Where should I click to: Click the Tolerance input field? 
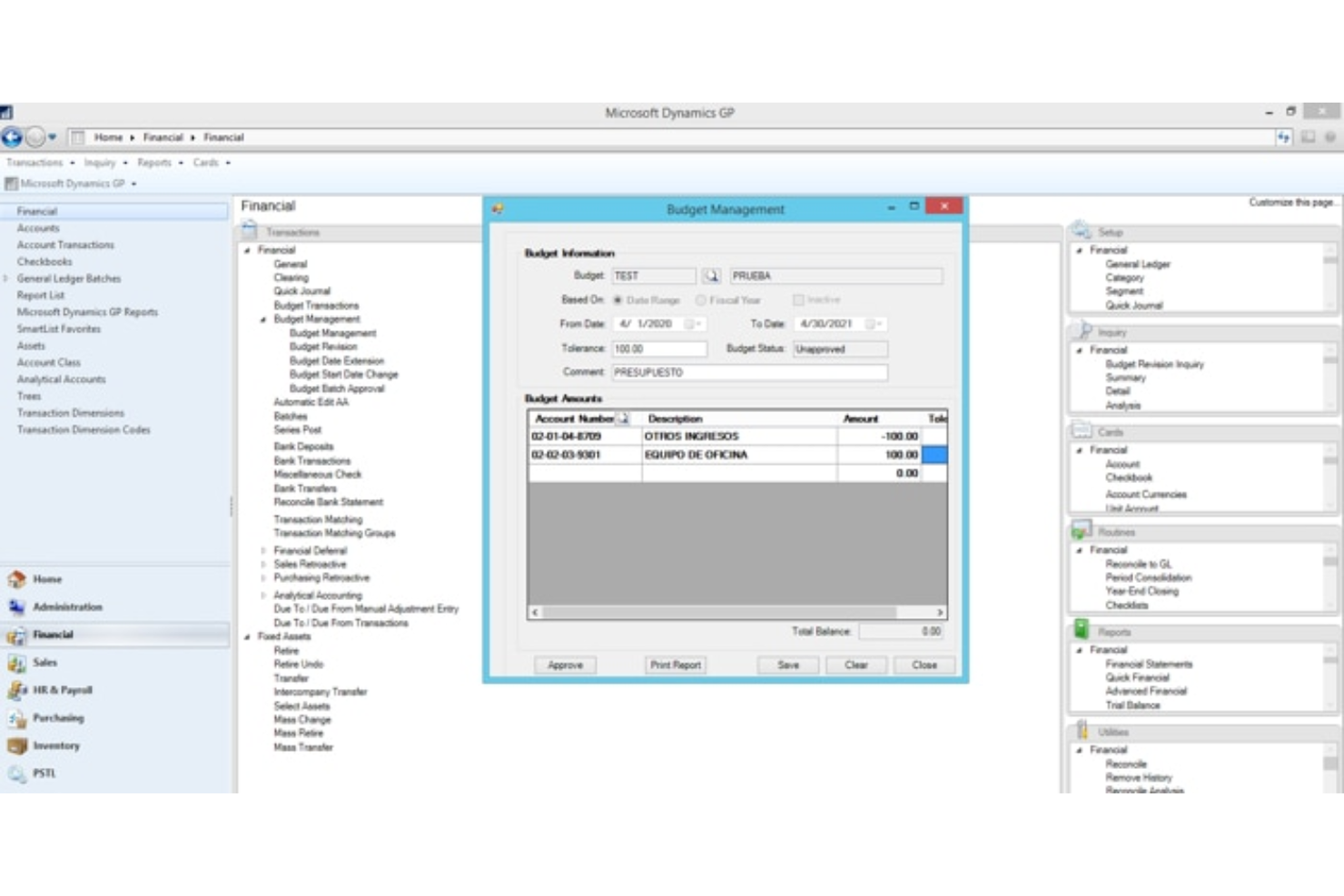(x=659, y=349)
